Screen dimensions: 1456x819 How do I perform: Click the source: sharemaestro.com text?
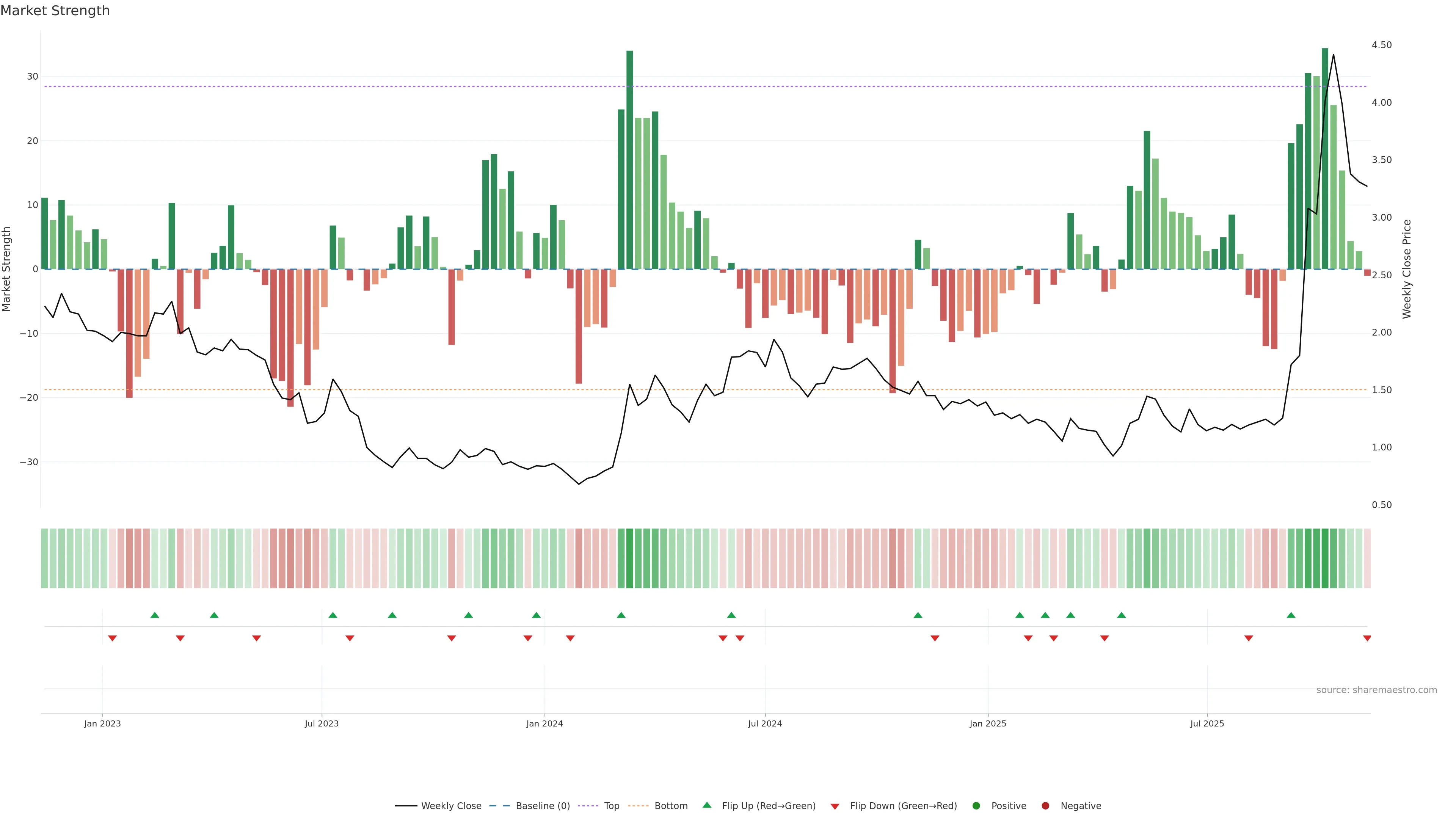tap(1376, 690)
